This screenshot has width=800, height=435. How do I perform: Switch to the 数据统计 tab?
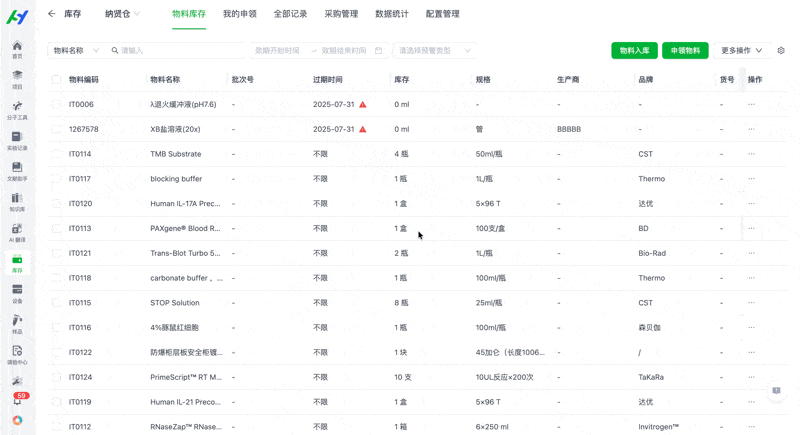[391, 14]
